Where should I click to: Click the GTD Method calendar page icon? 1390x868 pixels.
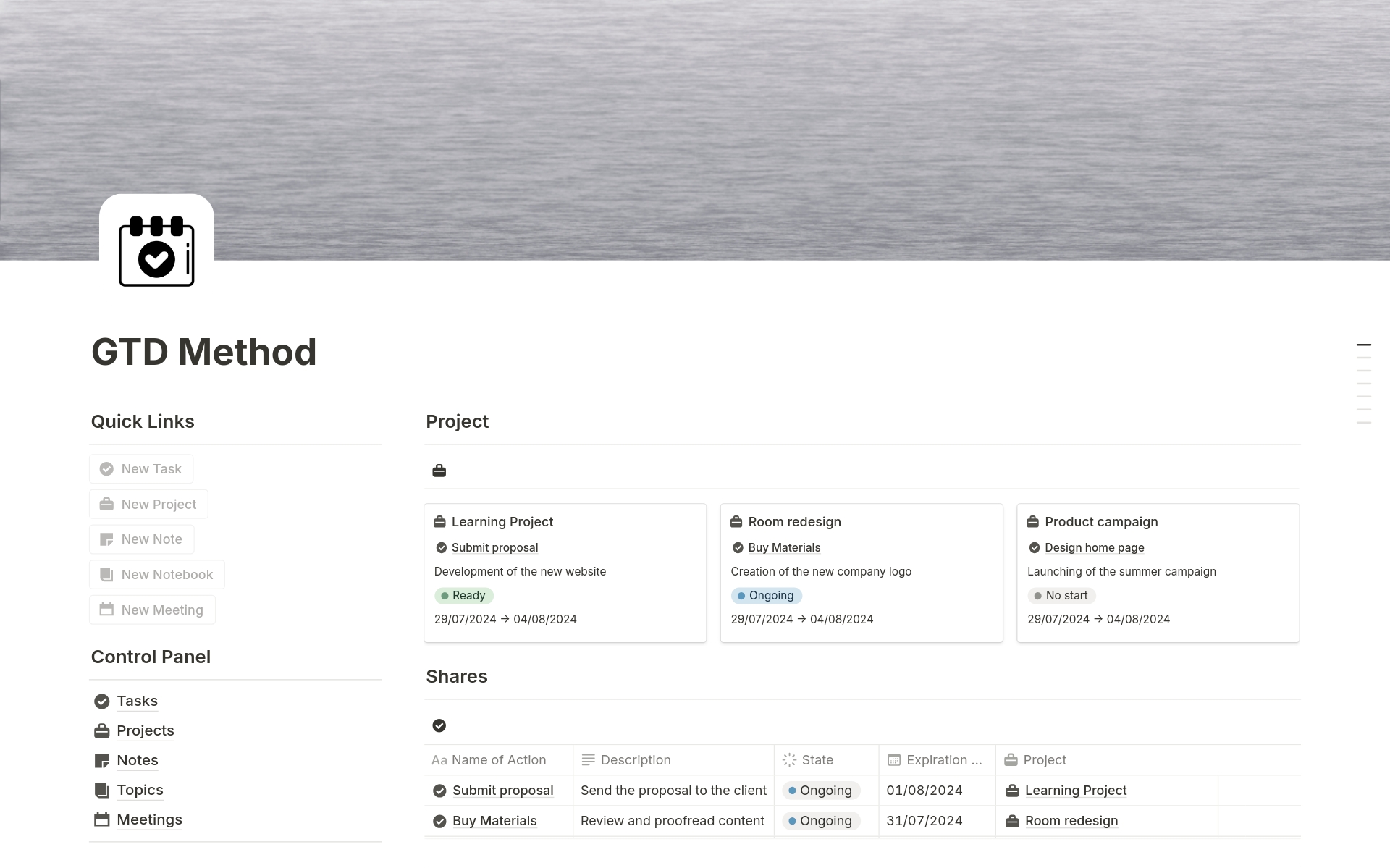(x=156, y=250)
